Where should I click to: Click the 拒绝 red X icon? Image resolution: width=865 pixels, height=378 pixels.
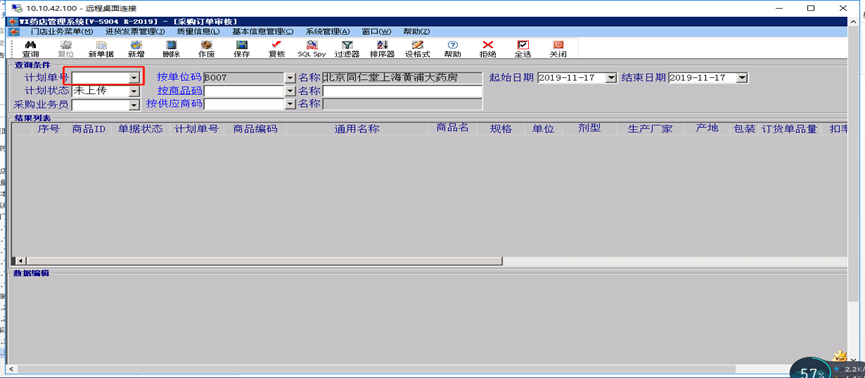(x=488, y=49)
